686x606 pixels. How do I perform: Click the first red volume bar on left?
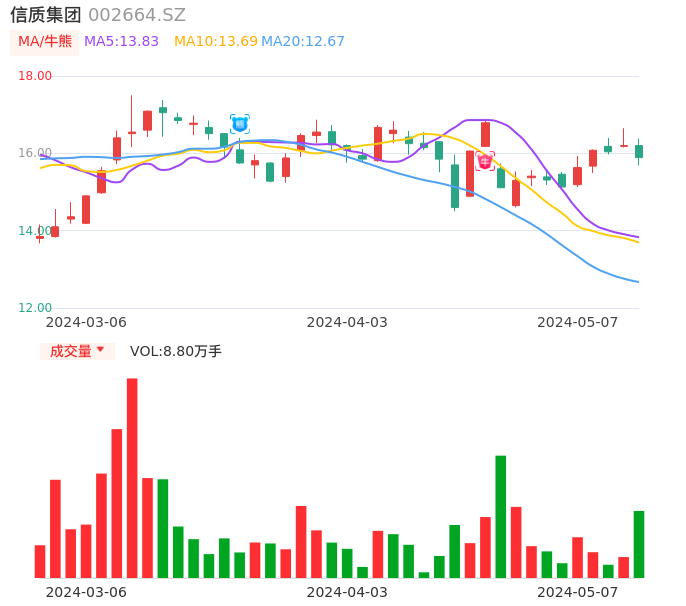click(x=40, y=561)
